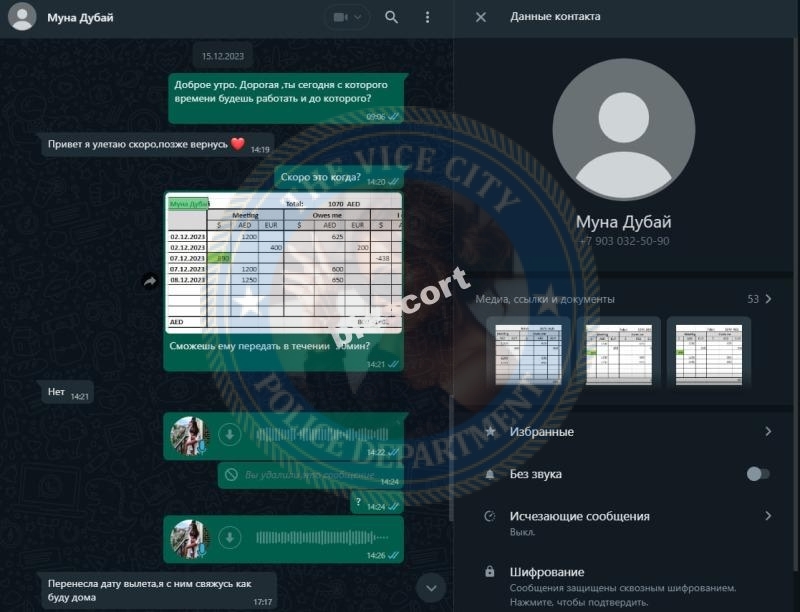
Task: Open the first media thumbnail in contact info
Action: (x=529, y=354)
